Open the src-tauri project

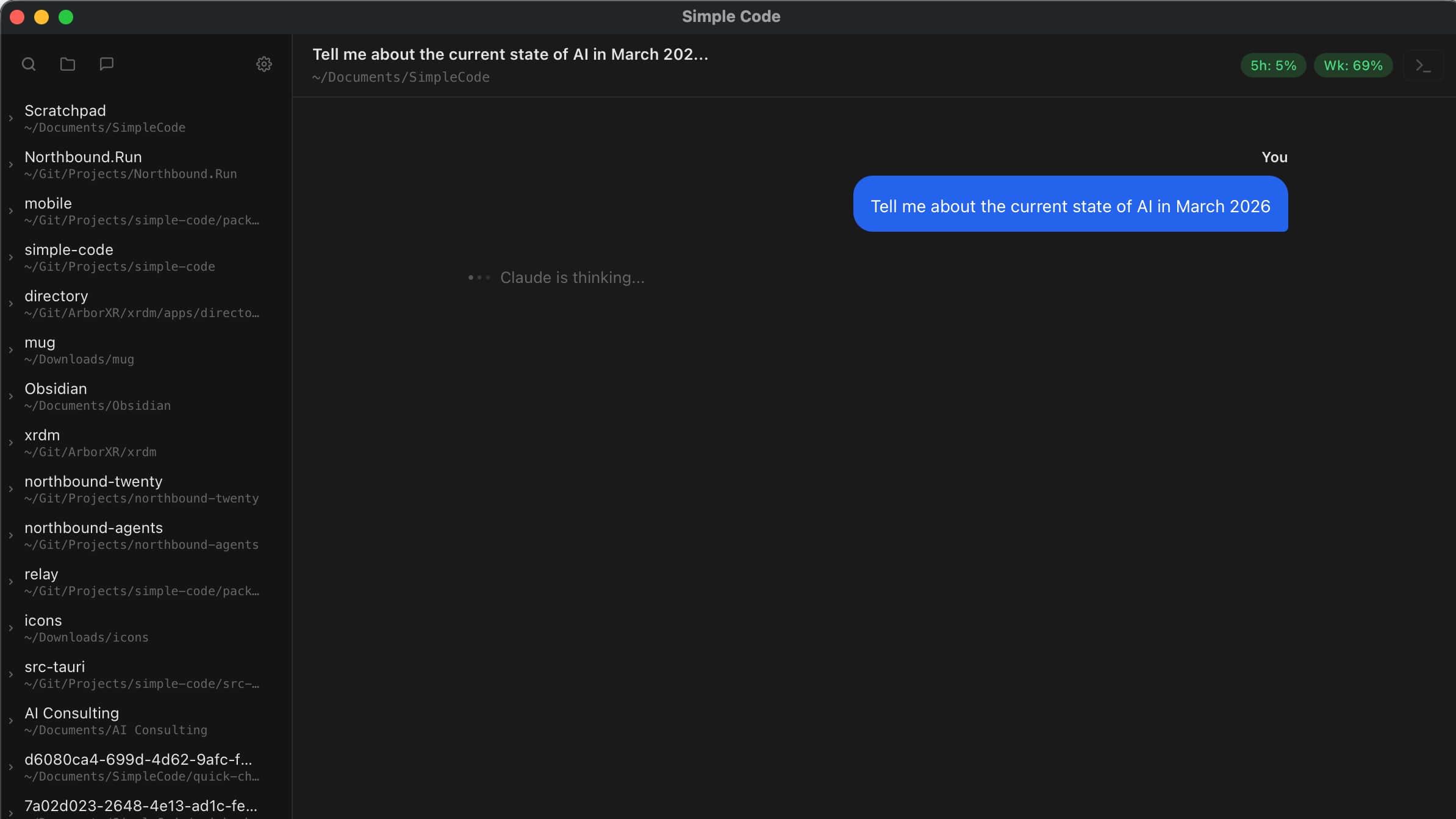[146, 674]
